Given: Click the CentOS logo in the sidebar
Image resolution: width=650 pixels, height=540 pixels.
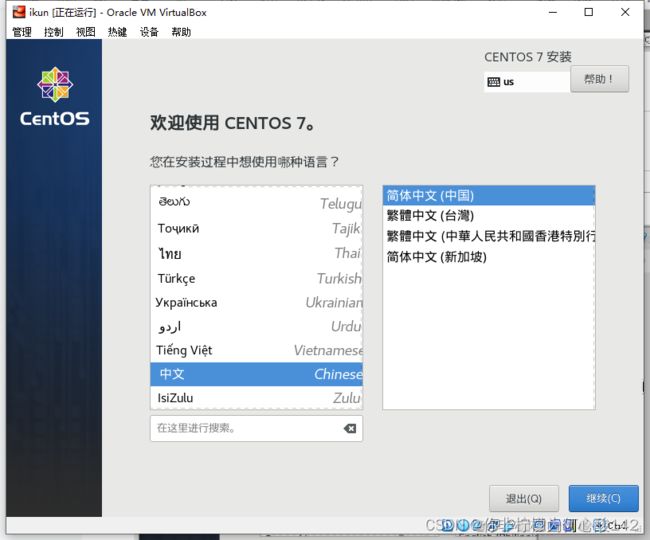Looking at the screenshot, I should pyautogui.click(x=54, y=97).
